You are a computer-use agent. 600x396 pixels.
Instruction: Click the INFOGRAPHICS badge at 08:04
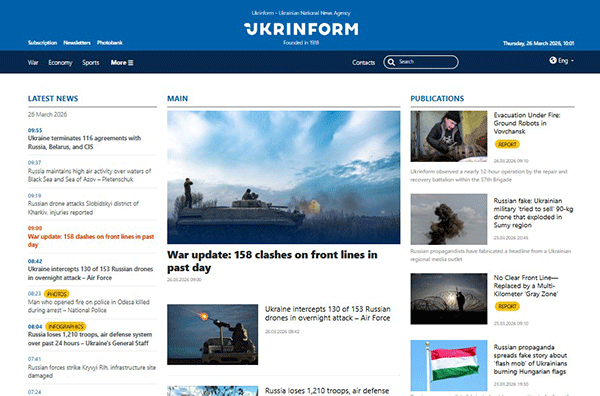point(66,326)
